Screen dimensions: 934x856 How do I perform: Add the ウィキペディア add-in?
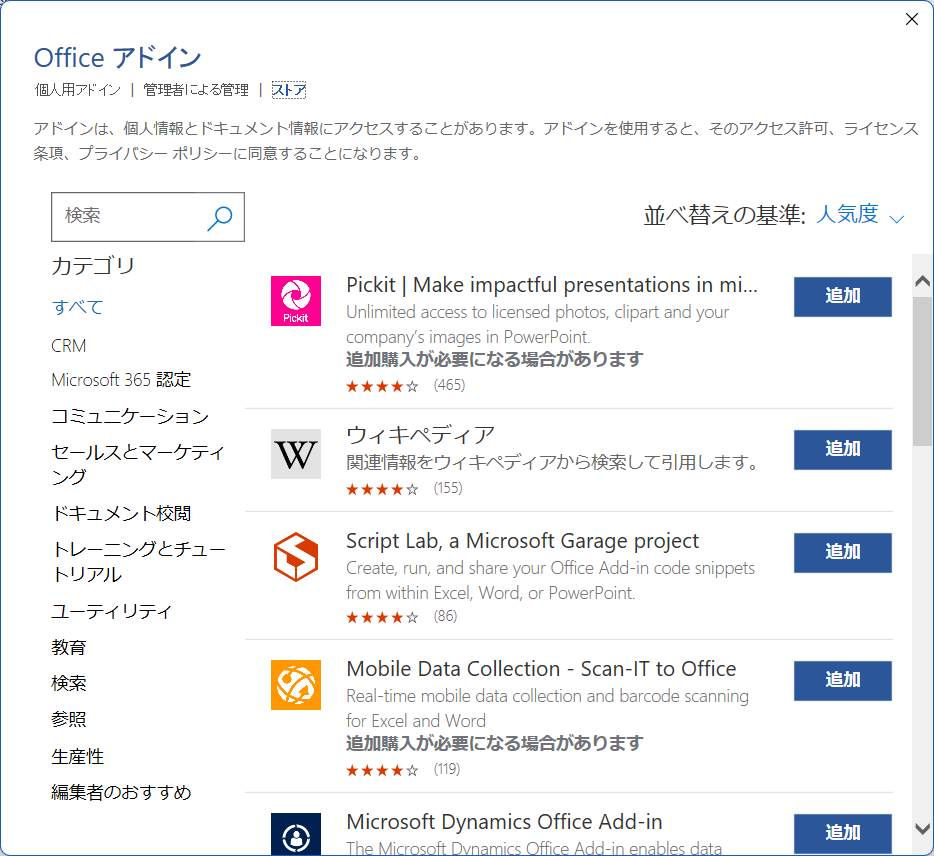point(842,450)
